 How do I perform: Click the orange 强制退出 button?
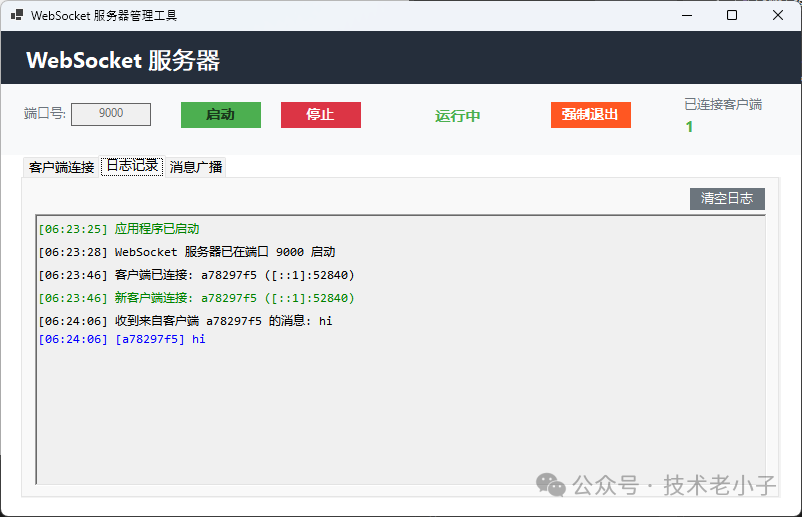tap(590, 114)
